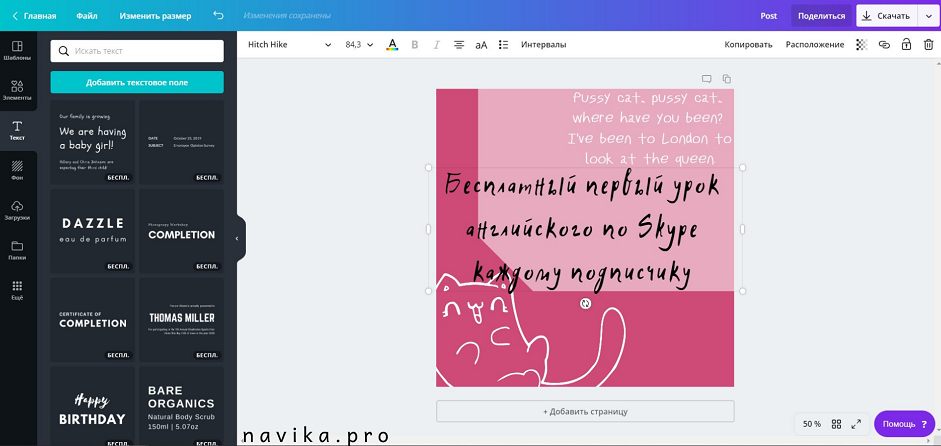The image size is (941, 446).
Task: Open the Загрузки (Uploads) sidebar panel
Action: pos(17,210)
